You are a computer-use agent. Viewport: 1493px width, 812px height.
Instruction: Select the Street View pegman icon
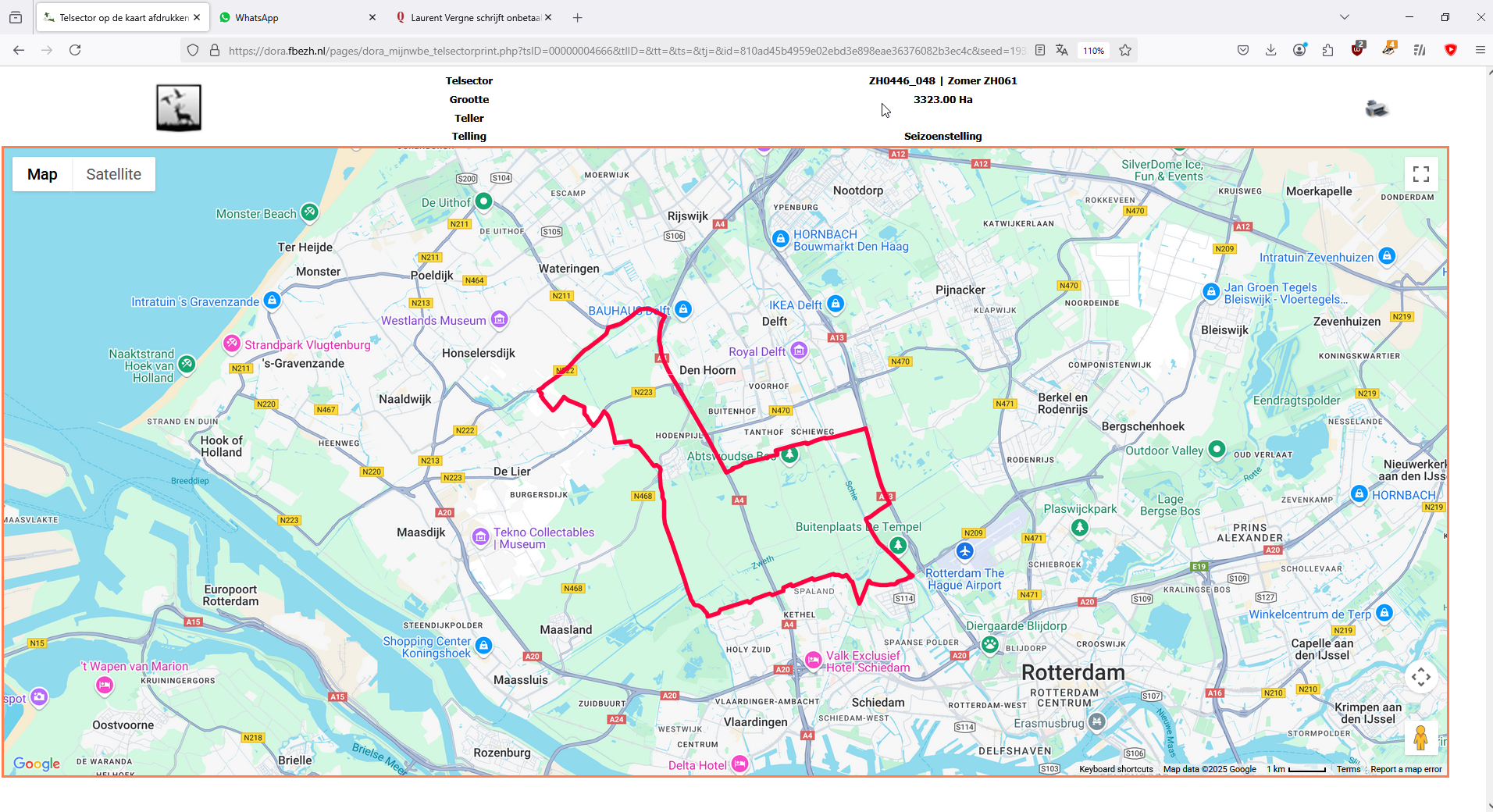point(1421,737)
